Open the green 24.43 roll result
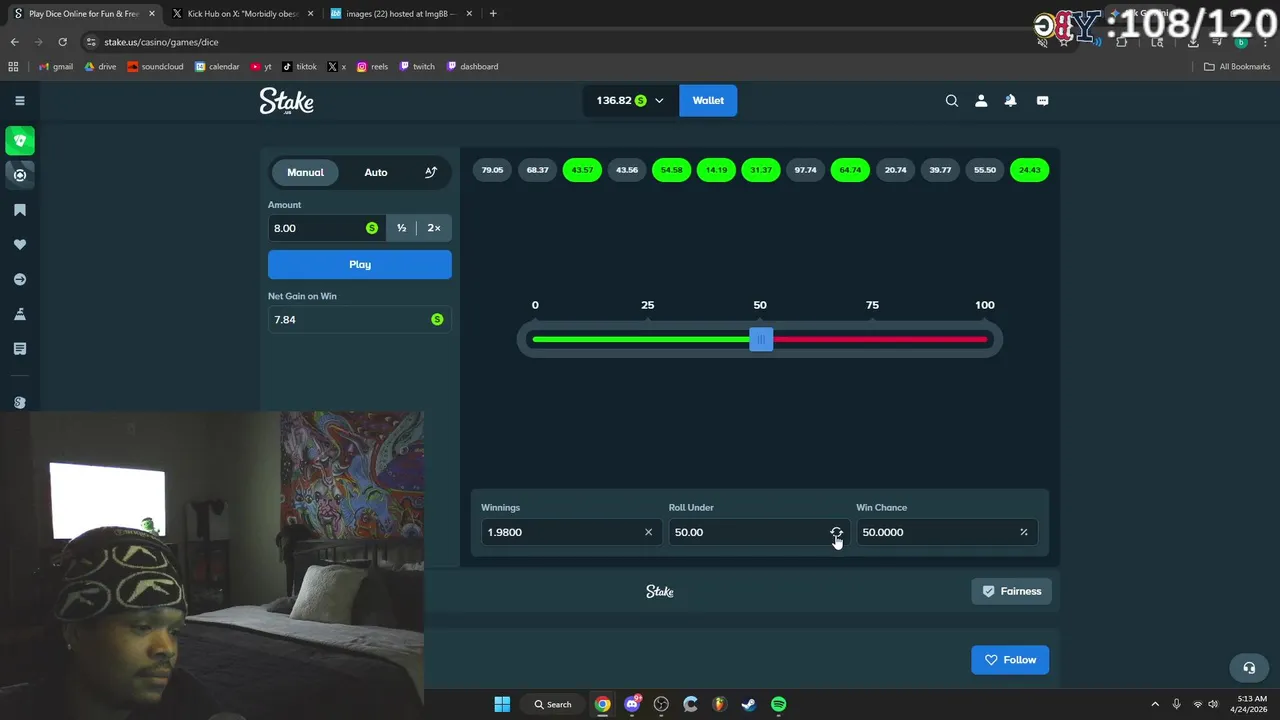Viewport: 1280px width, 720px height. click(1029, 170)
